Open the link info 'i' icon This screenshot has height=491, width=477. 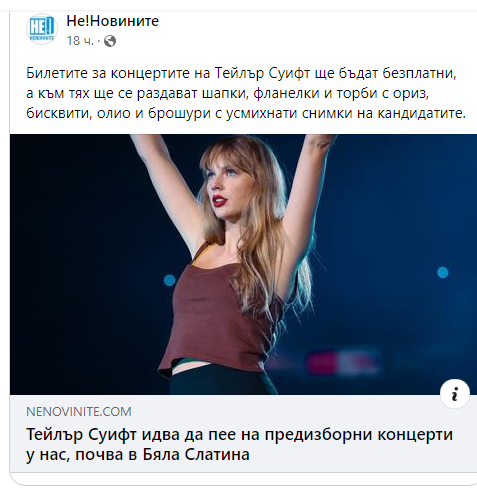point(455,394)
